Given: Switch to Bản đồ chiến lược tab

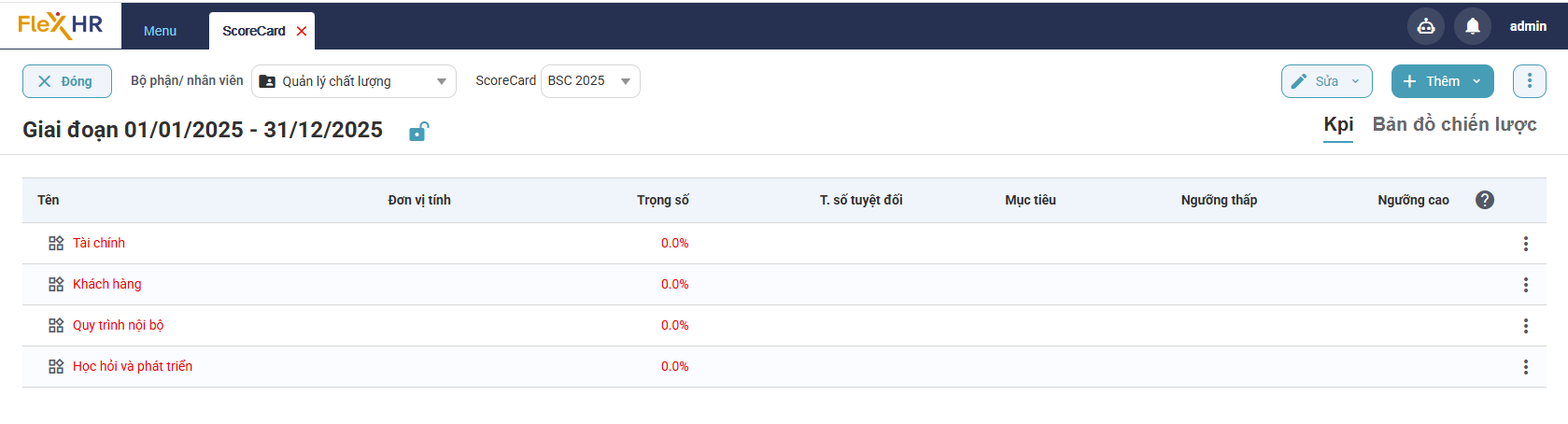Looking at the screenshot, I should tap(1454, 124).
